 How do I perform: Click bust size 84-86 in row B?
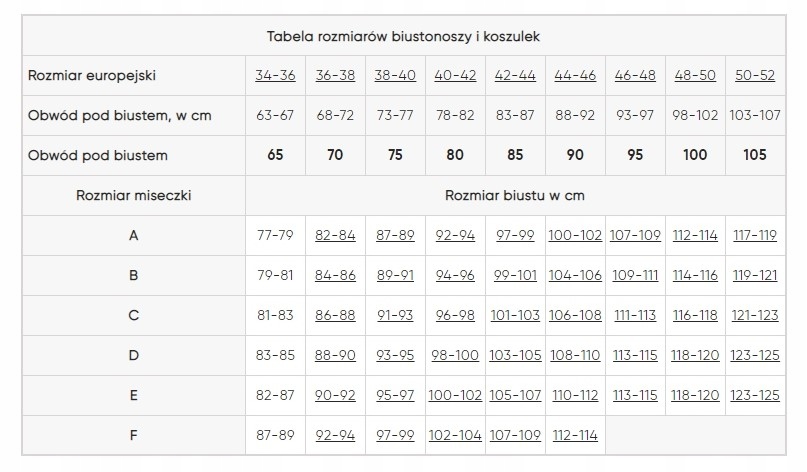[335, 276]
